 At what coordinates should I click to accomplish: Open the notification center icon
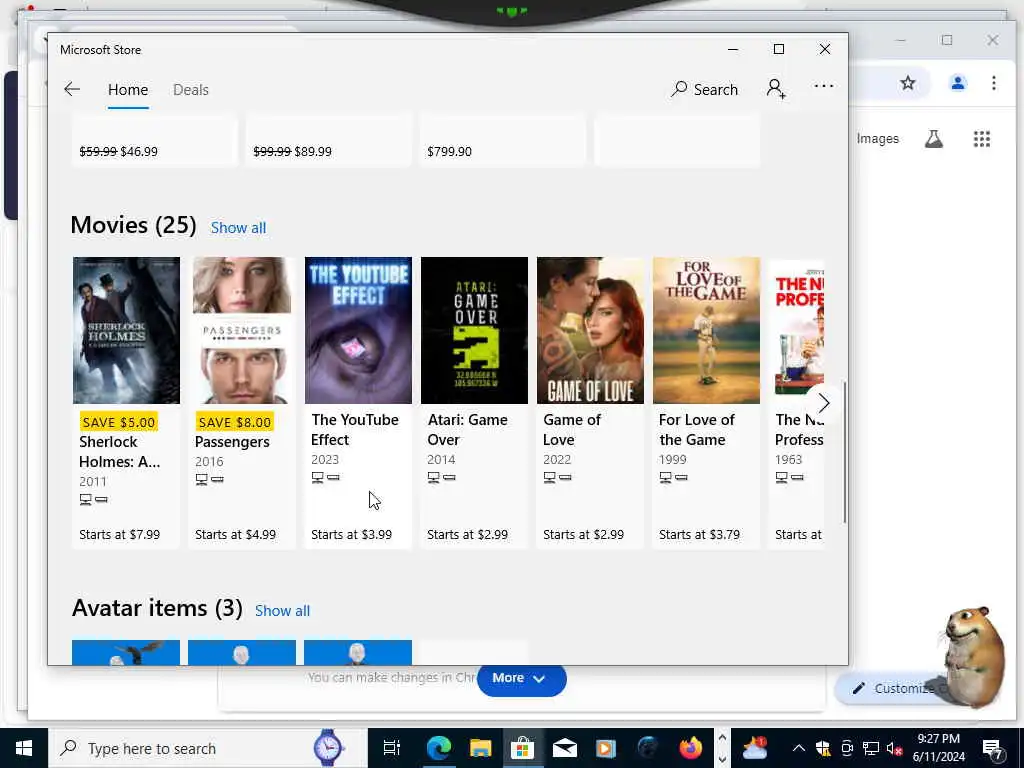point(993,750)
